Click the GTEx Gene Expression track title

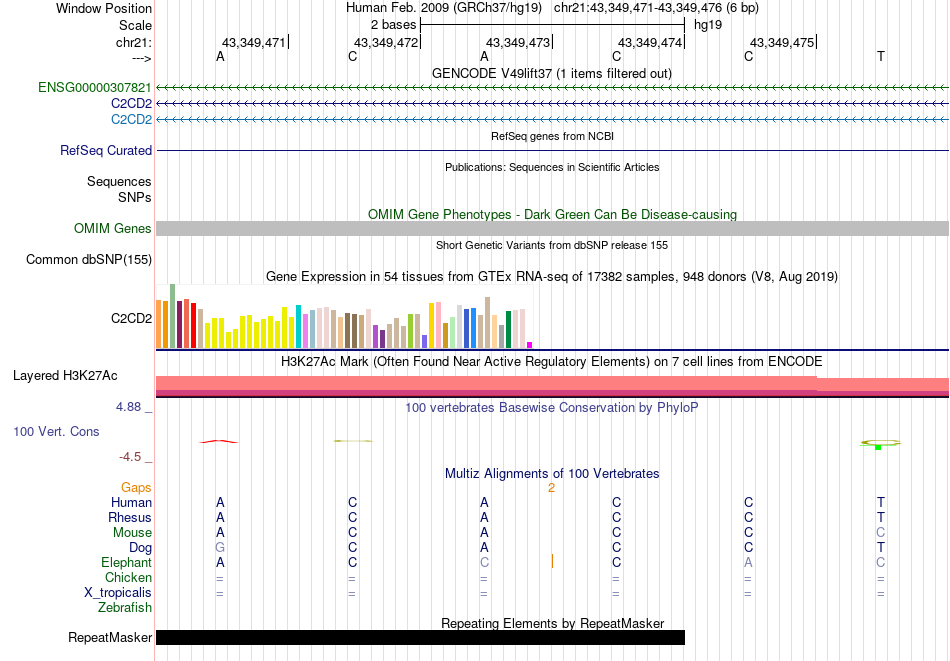pos(552,277)
